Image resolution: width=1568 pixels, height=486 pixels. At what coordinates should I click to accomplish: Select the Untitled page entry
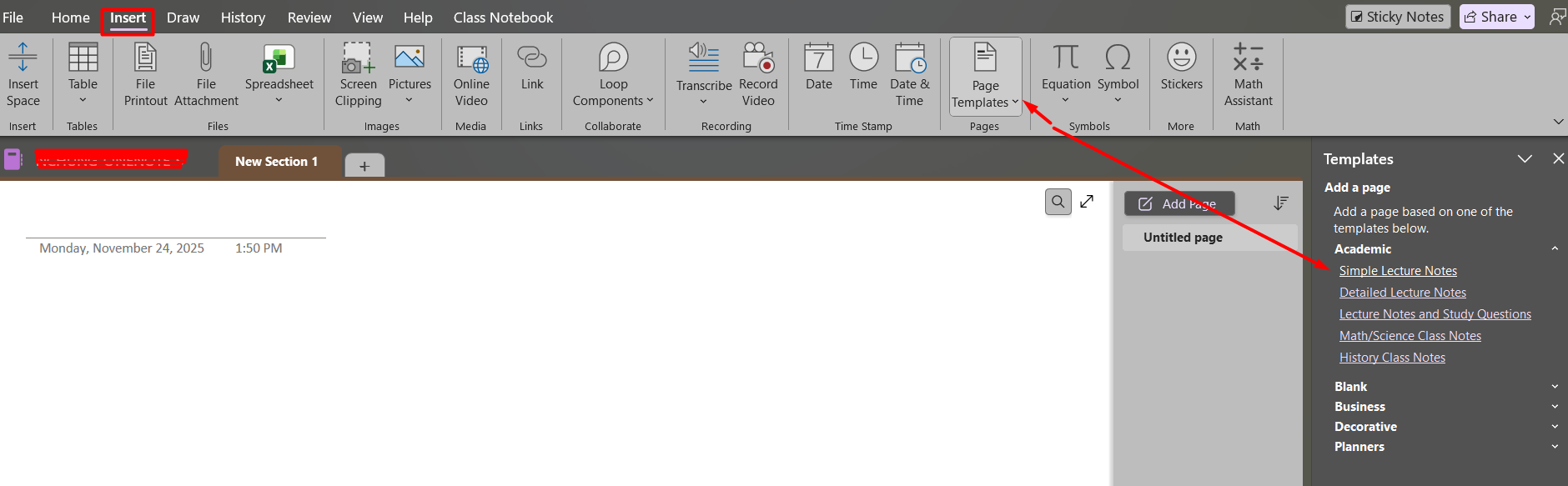[1183, 238]
